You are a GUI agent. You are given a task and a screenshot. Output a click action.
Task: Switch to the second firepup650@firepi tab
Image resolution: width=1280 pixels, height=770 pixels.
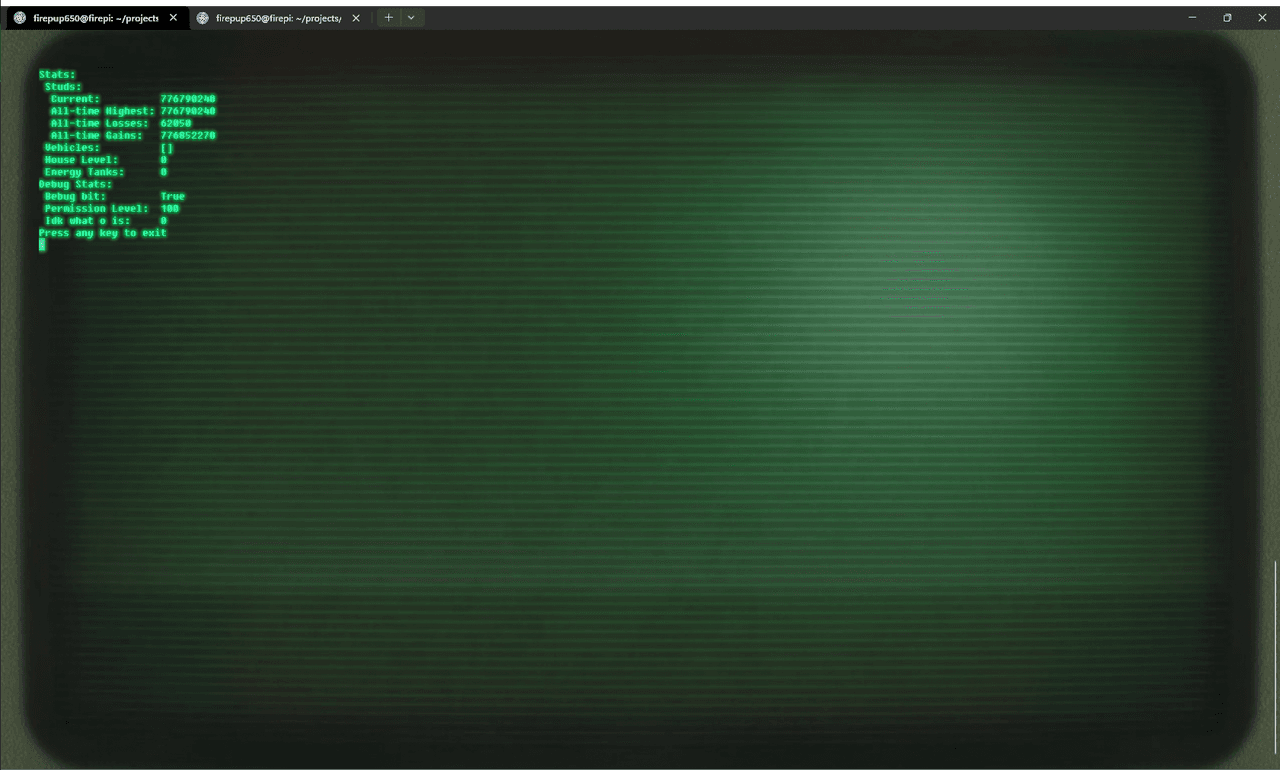278,18
